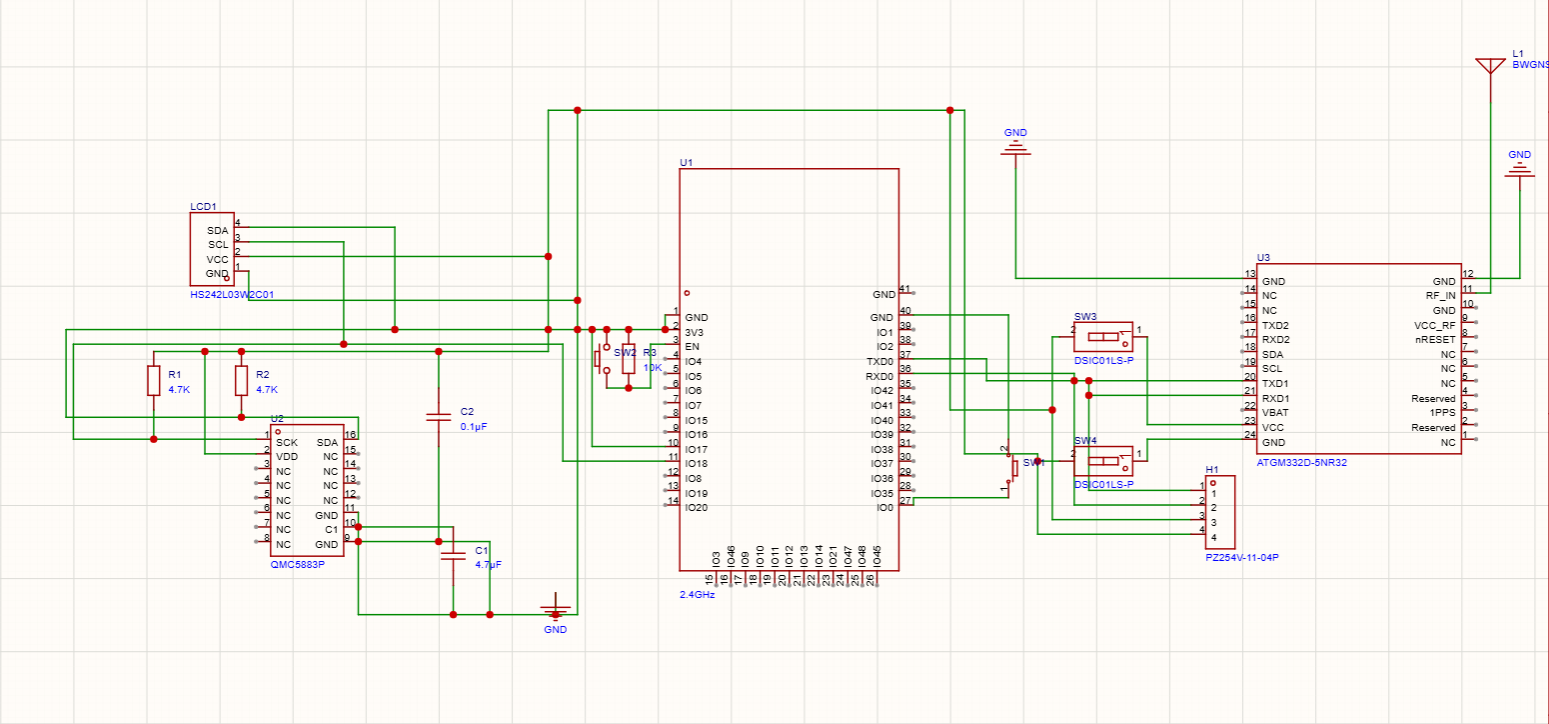Screen dimensions: 1549x724
Task: Select the SW4 slide switch symbol
Action: click(1104, 460)
